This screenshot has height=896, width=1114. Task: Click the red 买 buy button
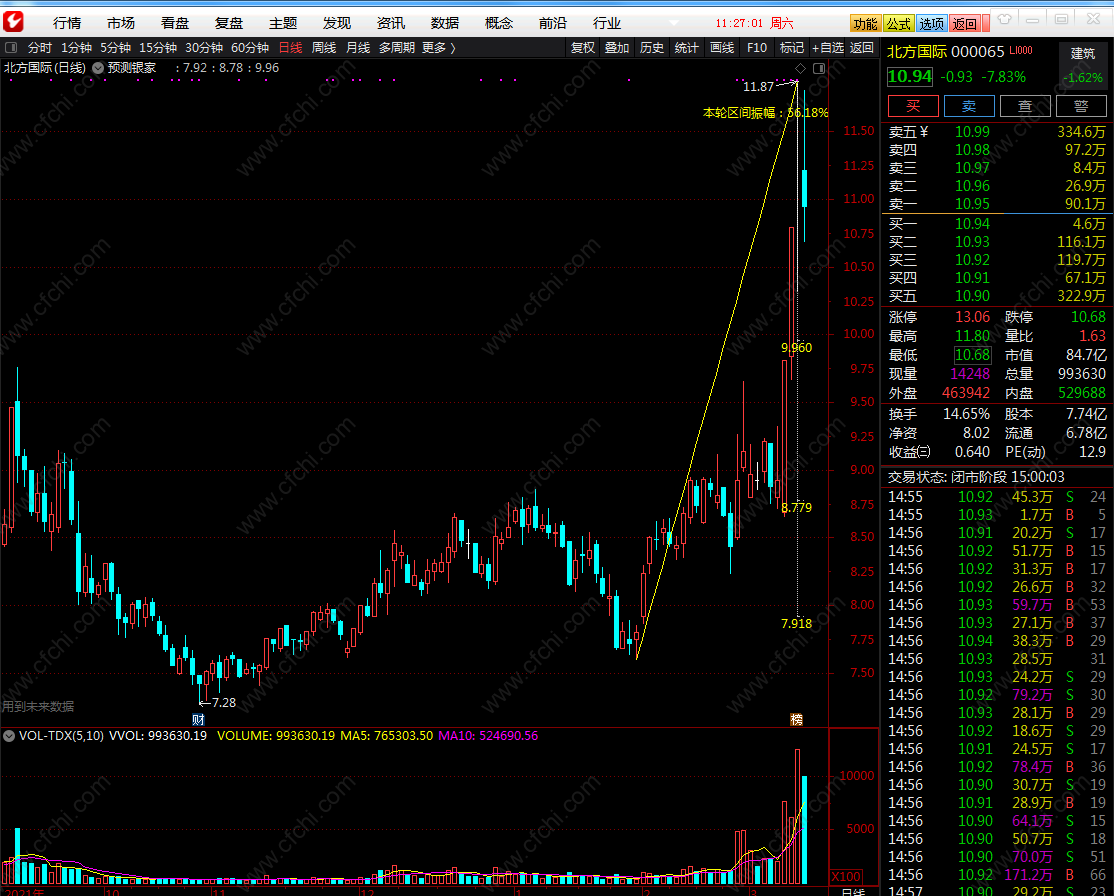tap(913, 106)
